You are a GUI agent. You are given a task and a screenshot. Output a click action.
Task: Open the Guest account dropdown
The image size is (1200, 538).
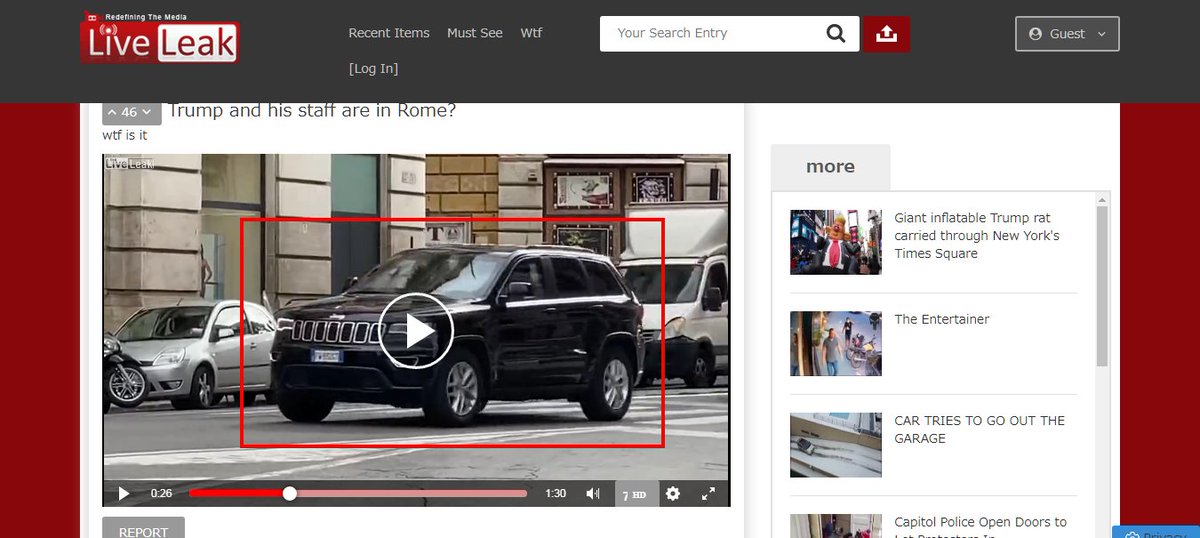(1067, 34)
